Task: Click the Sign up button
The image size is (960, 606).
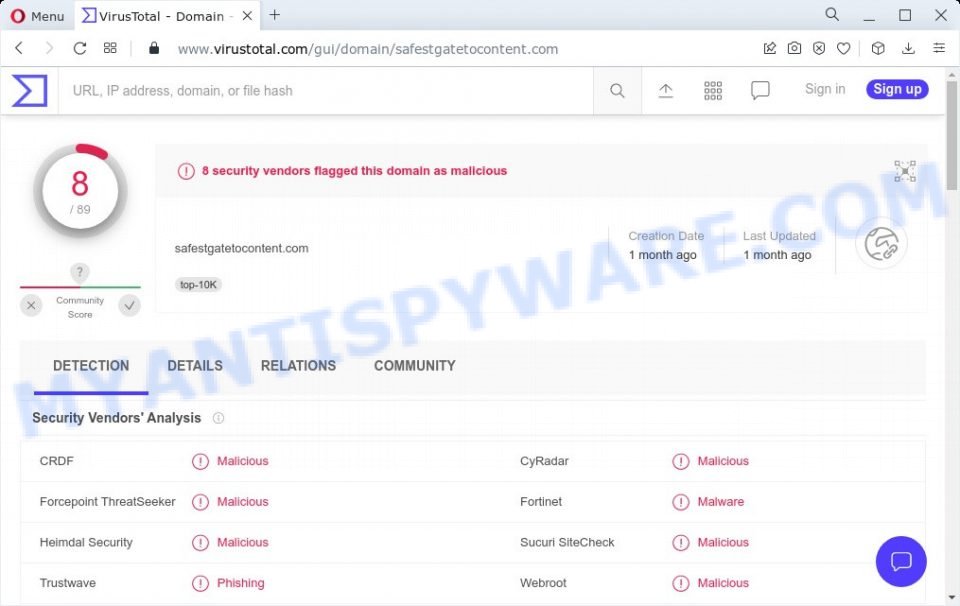Action: click(897, 89)
